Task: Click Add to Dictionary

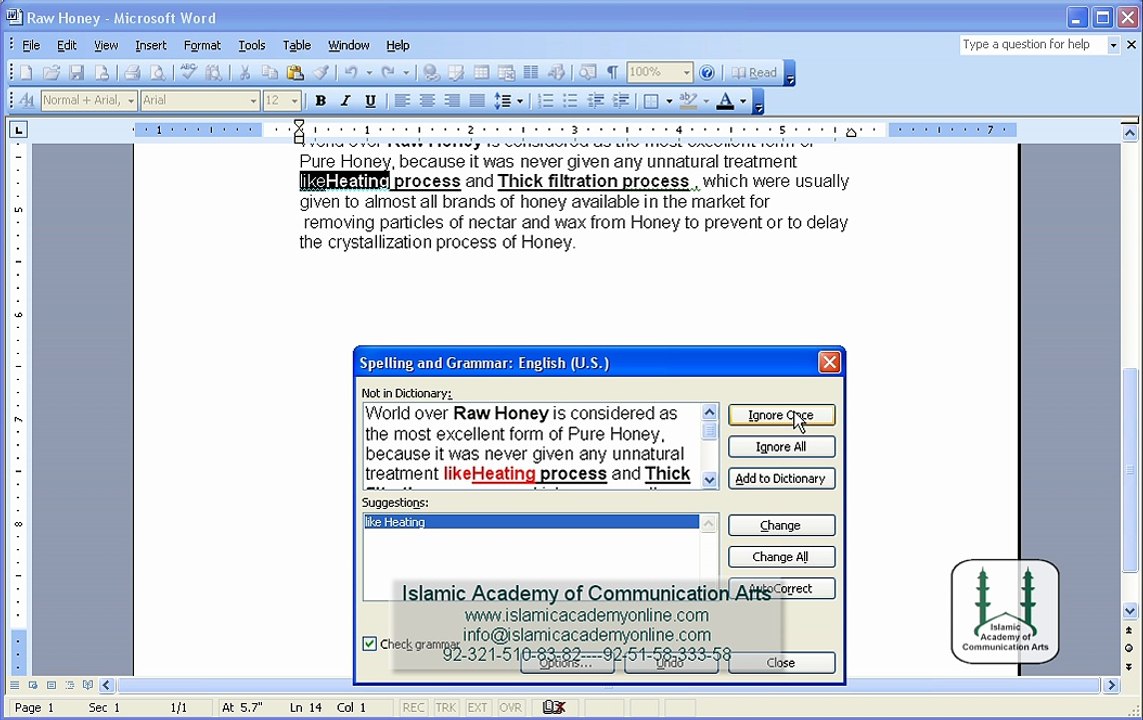Action: [x=781, y=478]
